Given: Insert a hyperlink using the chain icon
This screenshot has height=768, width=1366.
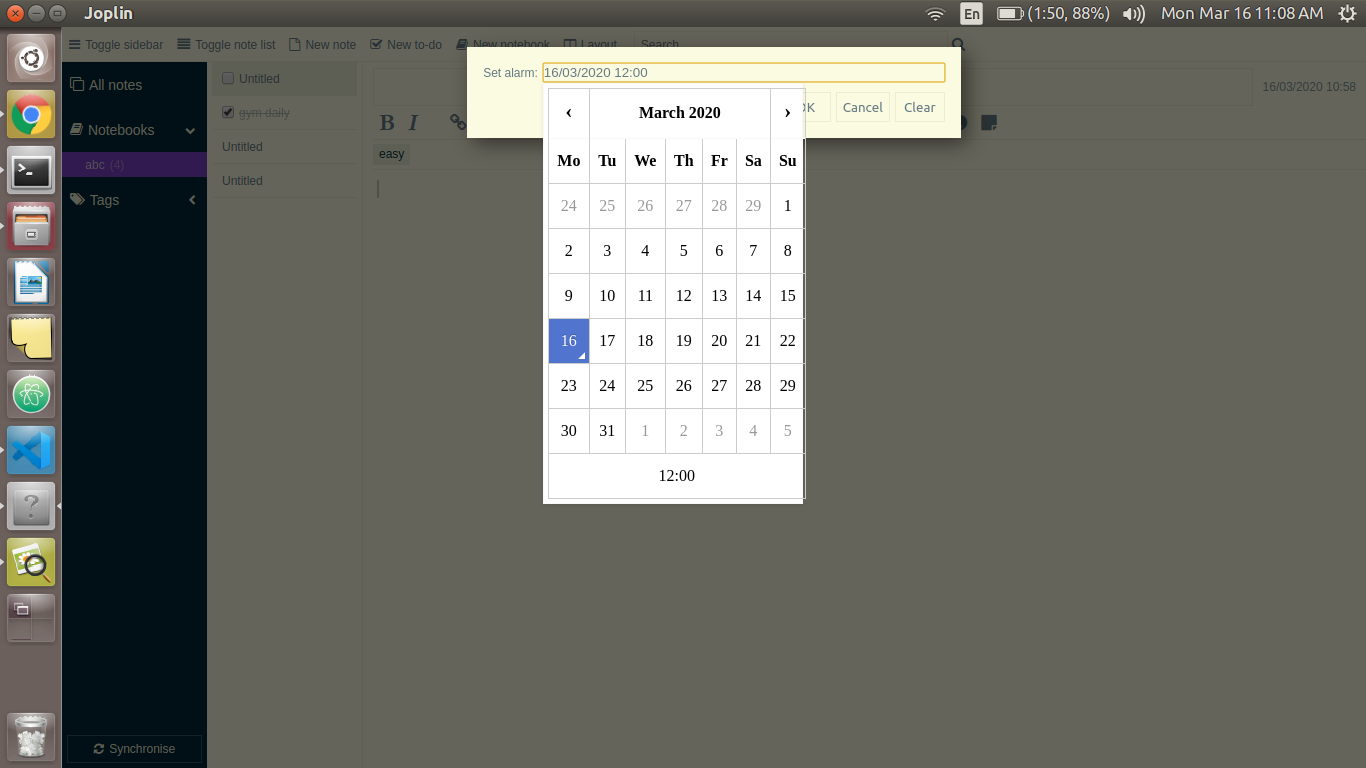Looking at the screenshot, I should tap(457, 122).
